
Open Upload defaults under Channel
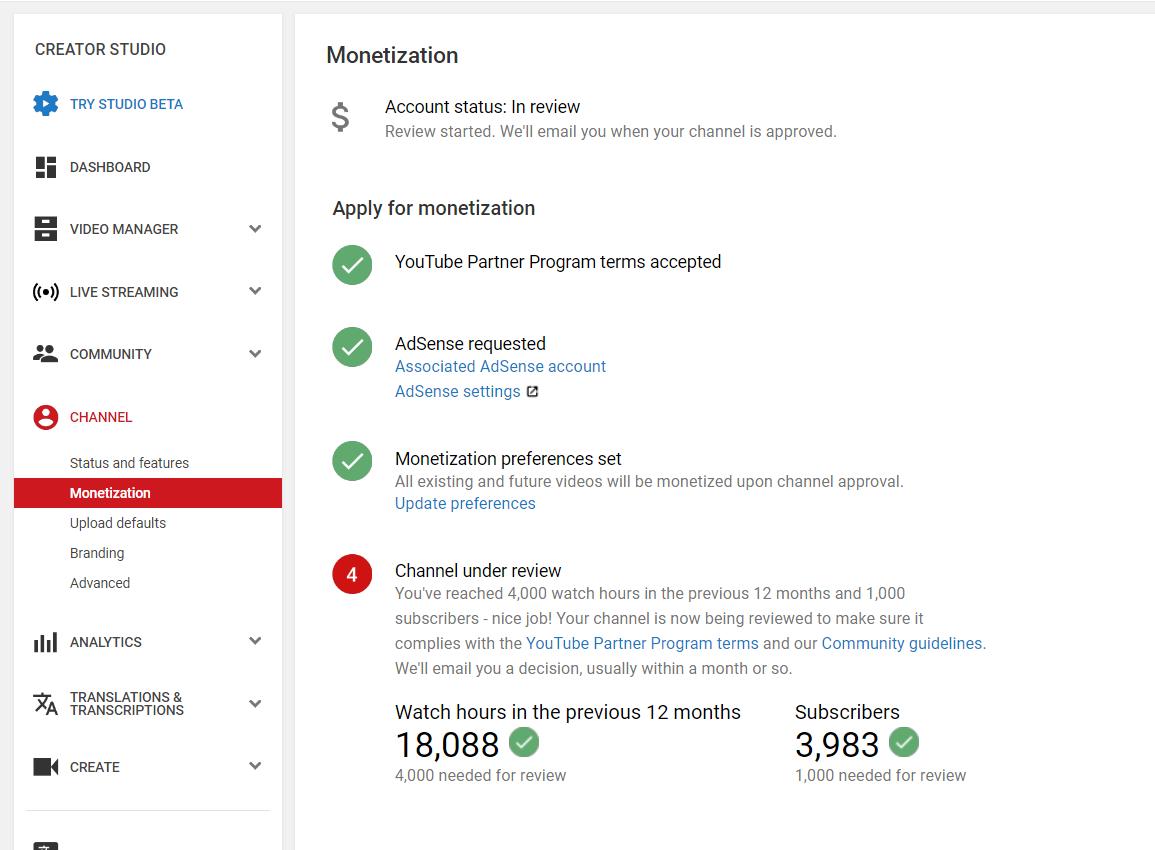pyautogui.click(x=118, y=523)
